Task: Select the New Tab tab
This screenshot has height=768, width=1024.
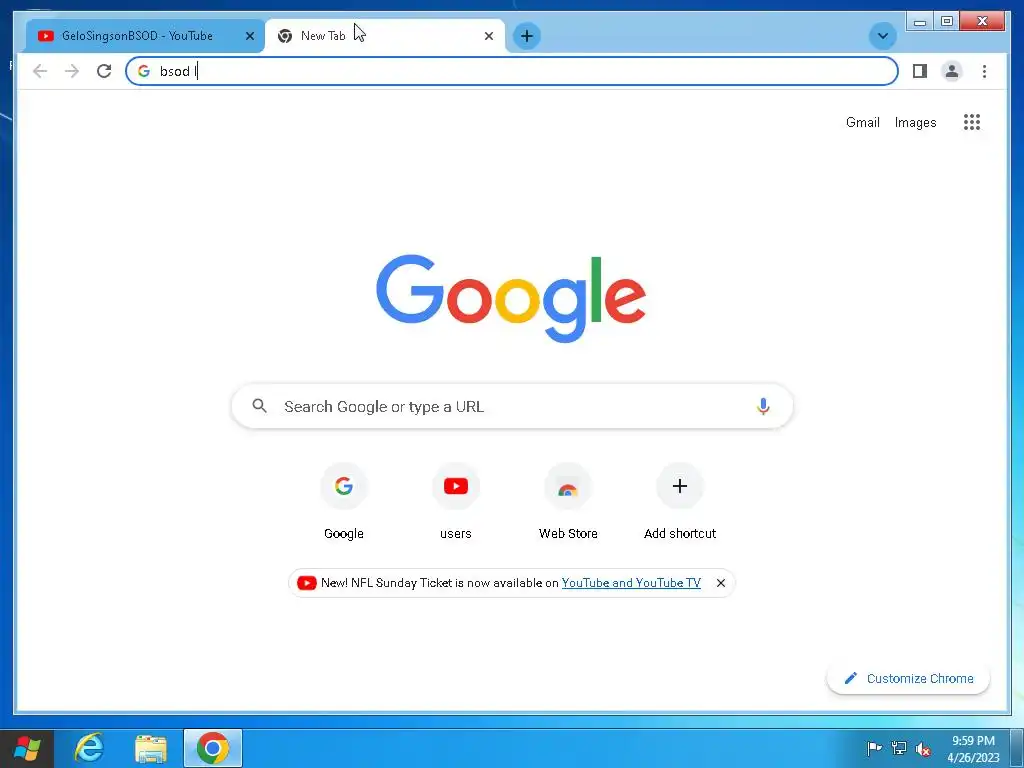Action: click(385, 36)
